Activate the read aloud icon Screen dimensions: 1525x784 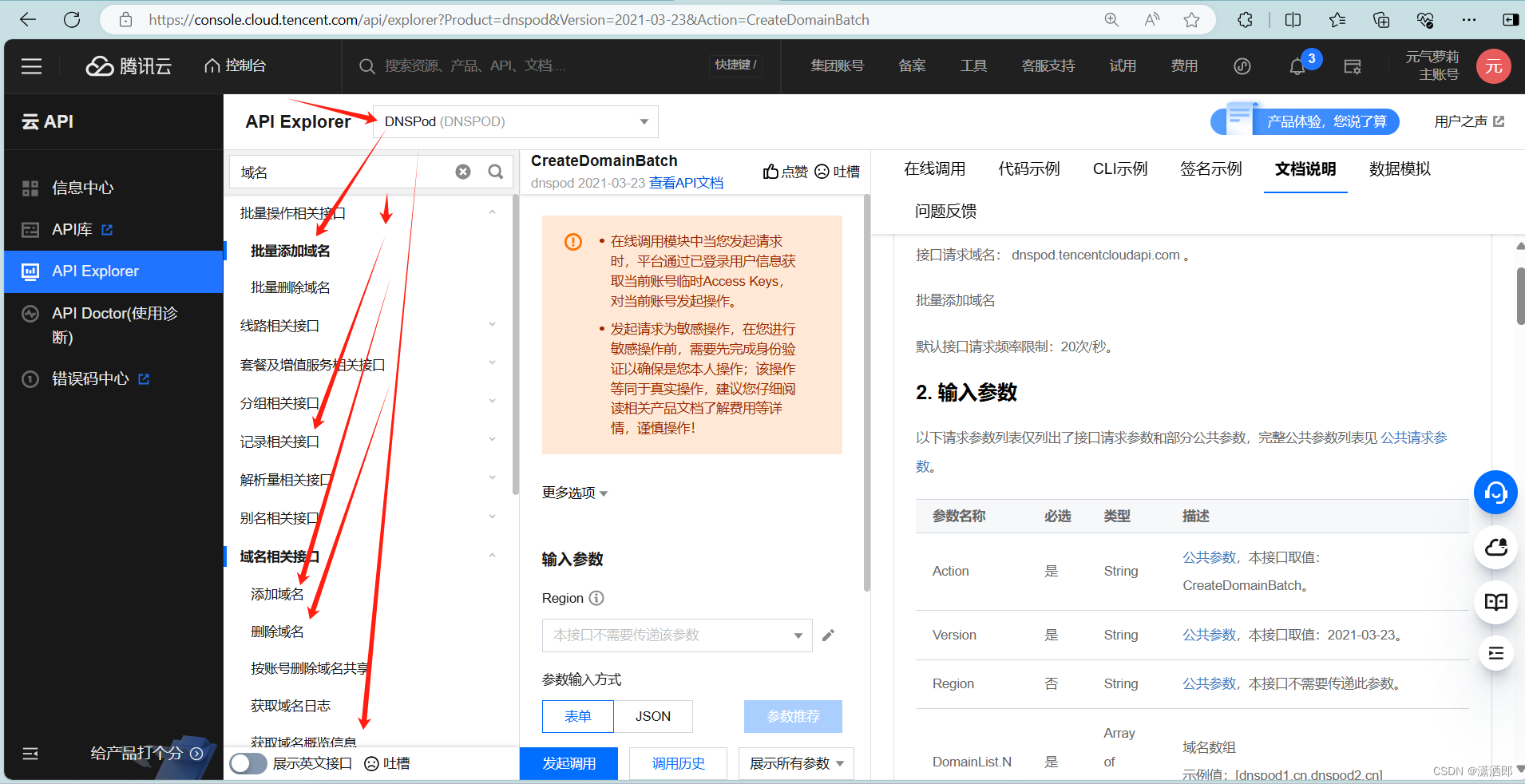click(x=1151, y=20)
